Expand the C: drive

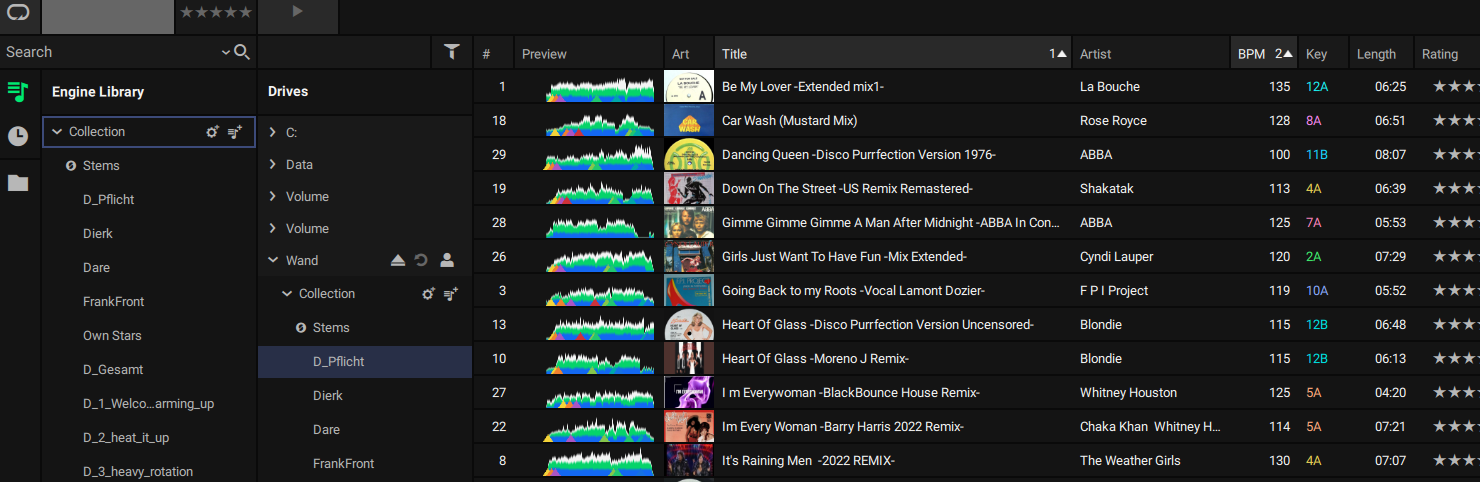(273, 132)
